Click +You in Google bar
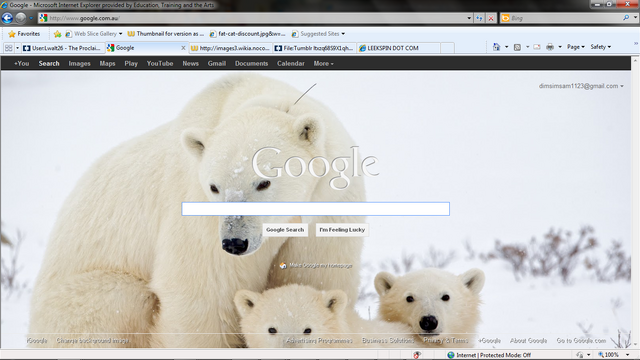The height and width of the screenshot is (360, 640). pyautogui.click(x=22, y=64)
